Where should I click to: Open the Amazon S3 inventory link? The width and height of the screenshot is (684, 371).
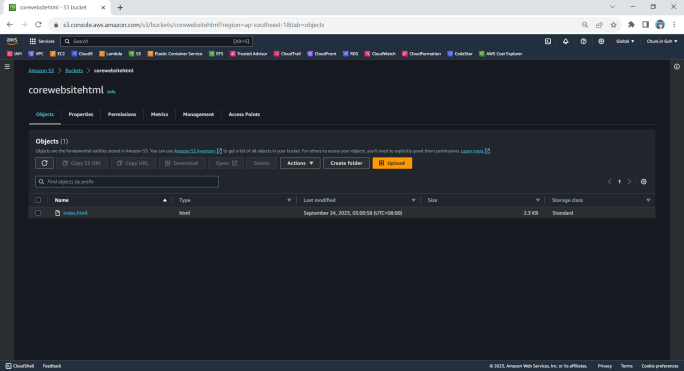pyautogui.click(x=198, y=151)
